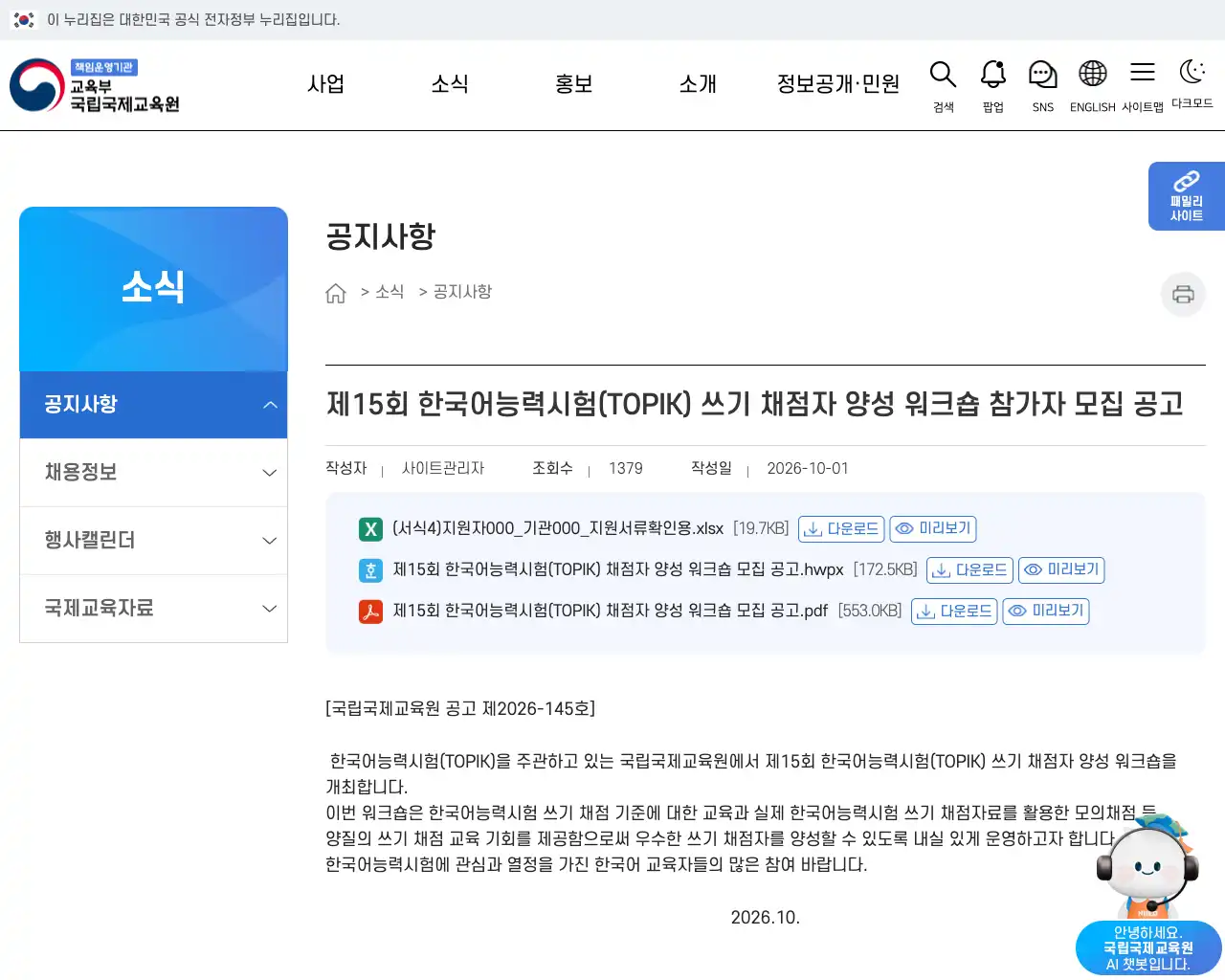
Task: Click the Korean flag icon in top banner
Action: 24,19
